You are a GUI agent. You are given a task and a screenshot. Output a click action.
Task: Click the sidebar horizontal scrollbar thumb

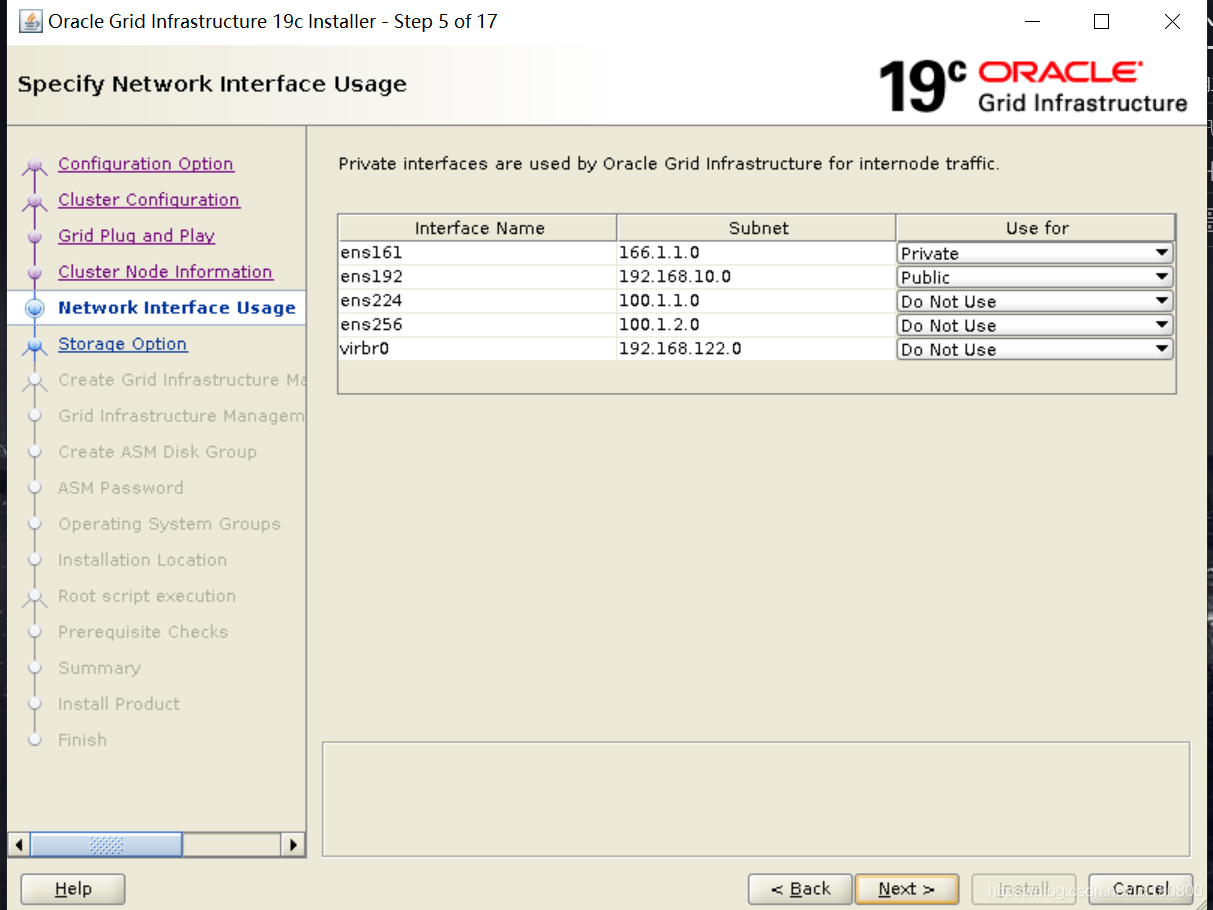click(x=106, y=845)
